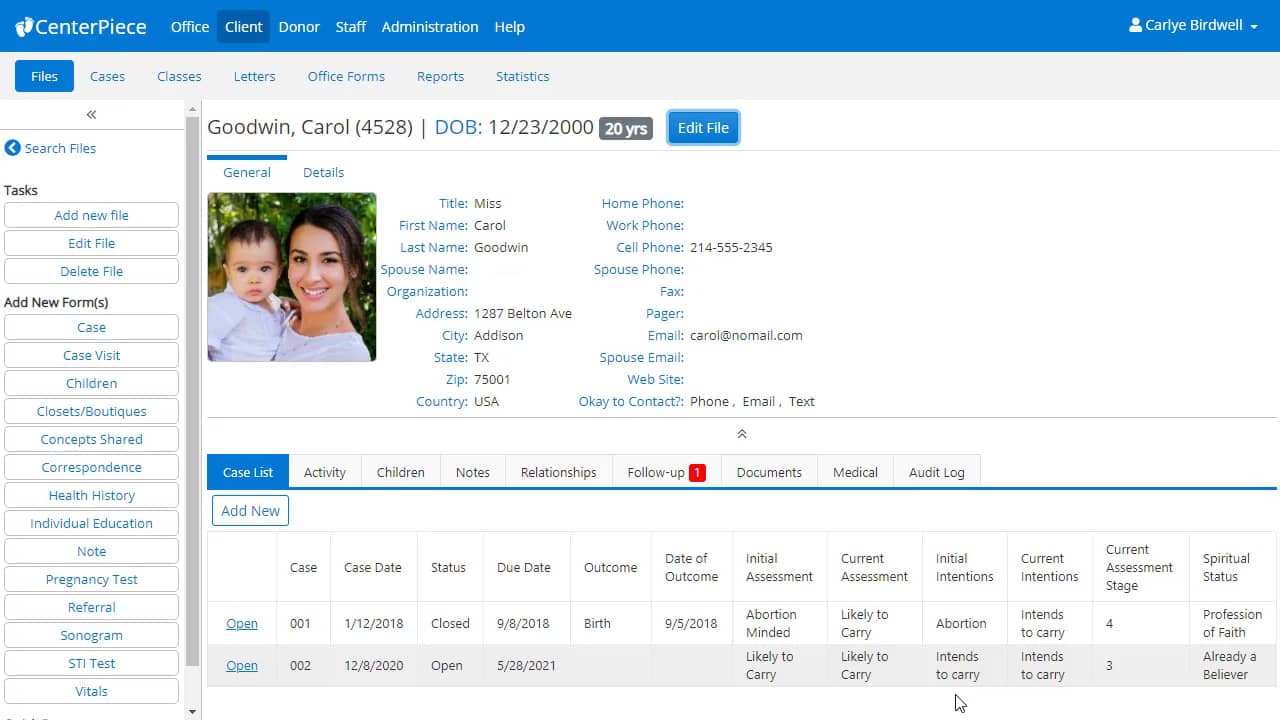Image resolution: width=1280 pixels, height=720 pixels.
Task: Add a Health History form
Action: pos(91,495)
